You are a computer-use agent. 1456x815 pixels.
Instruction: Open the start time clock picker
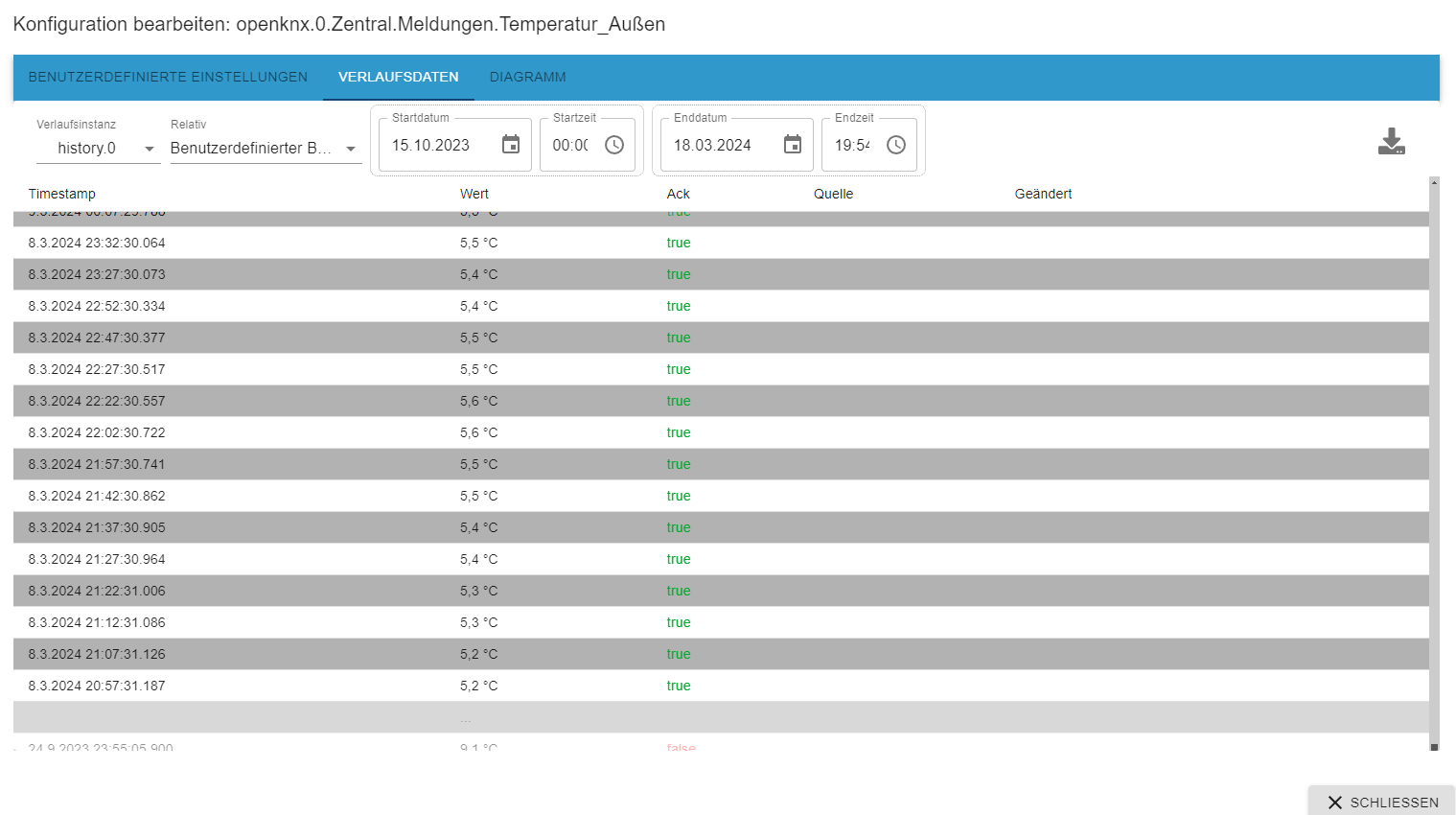(614, 145)
